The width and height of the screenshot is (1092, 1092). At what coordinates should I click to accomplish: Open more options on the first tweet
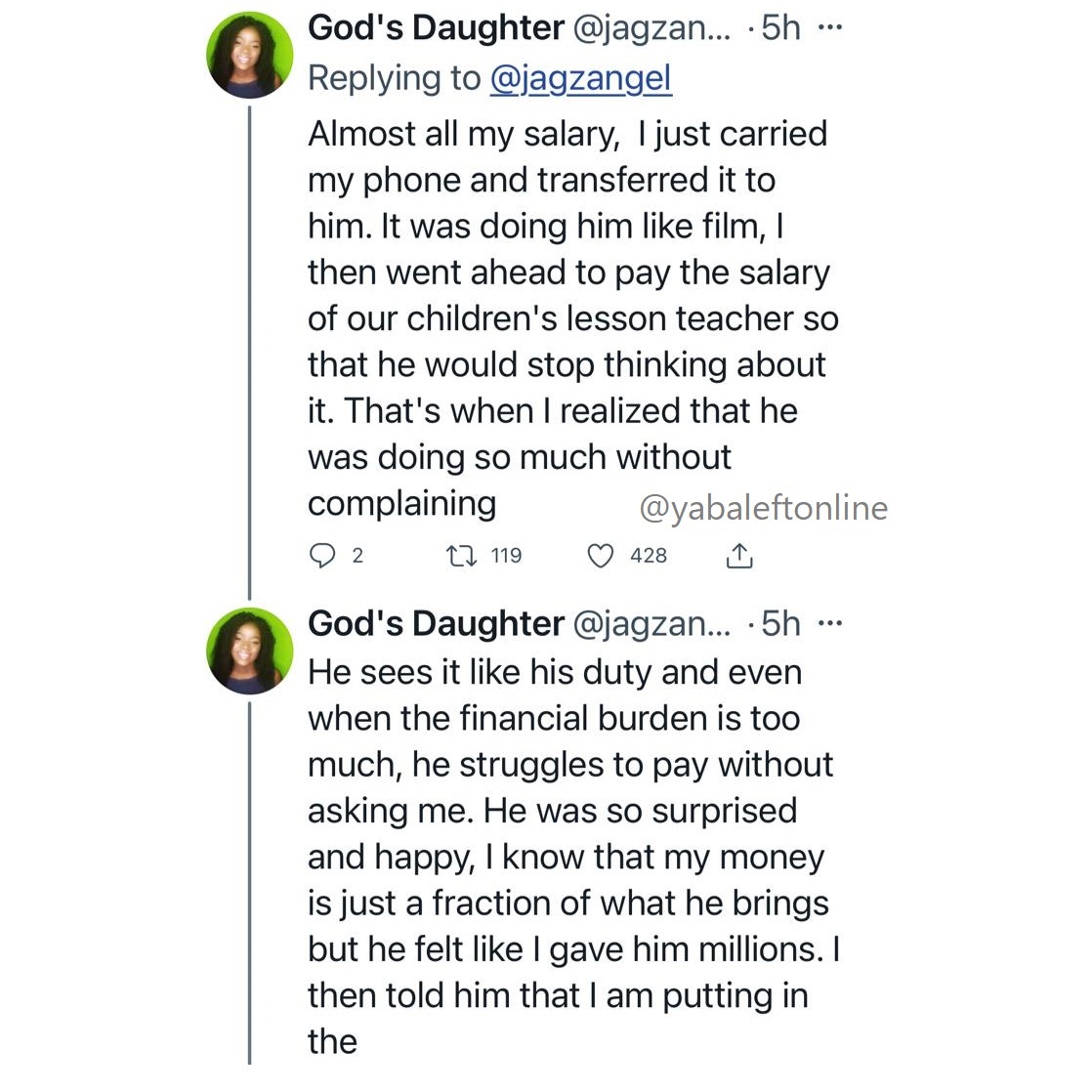pos(828,28)
